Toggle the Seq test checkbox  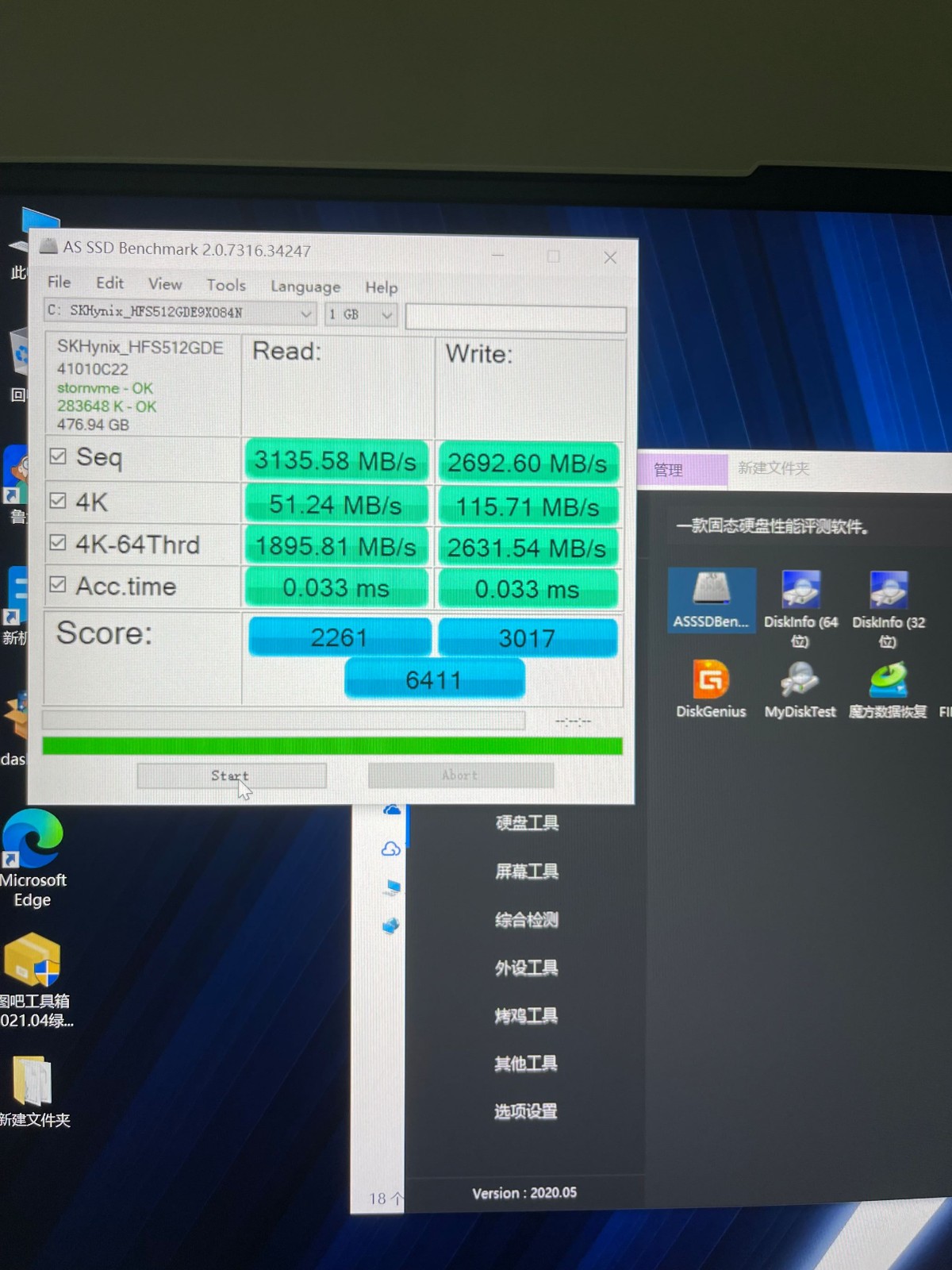[x=57, y=456]
